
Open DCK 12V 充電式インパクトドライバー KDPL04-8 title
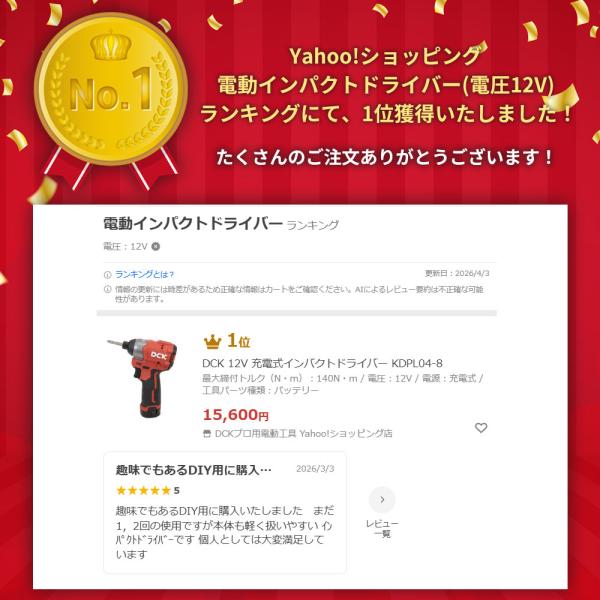(322, 363)
